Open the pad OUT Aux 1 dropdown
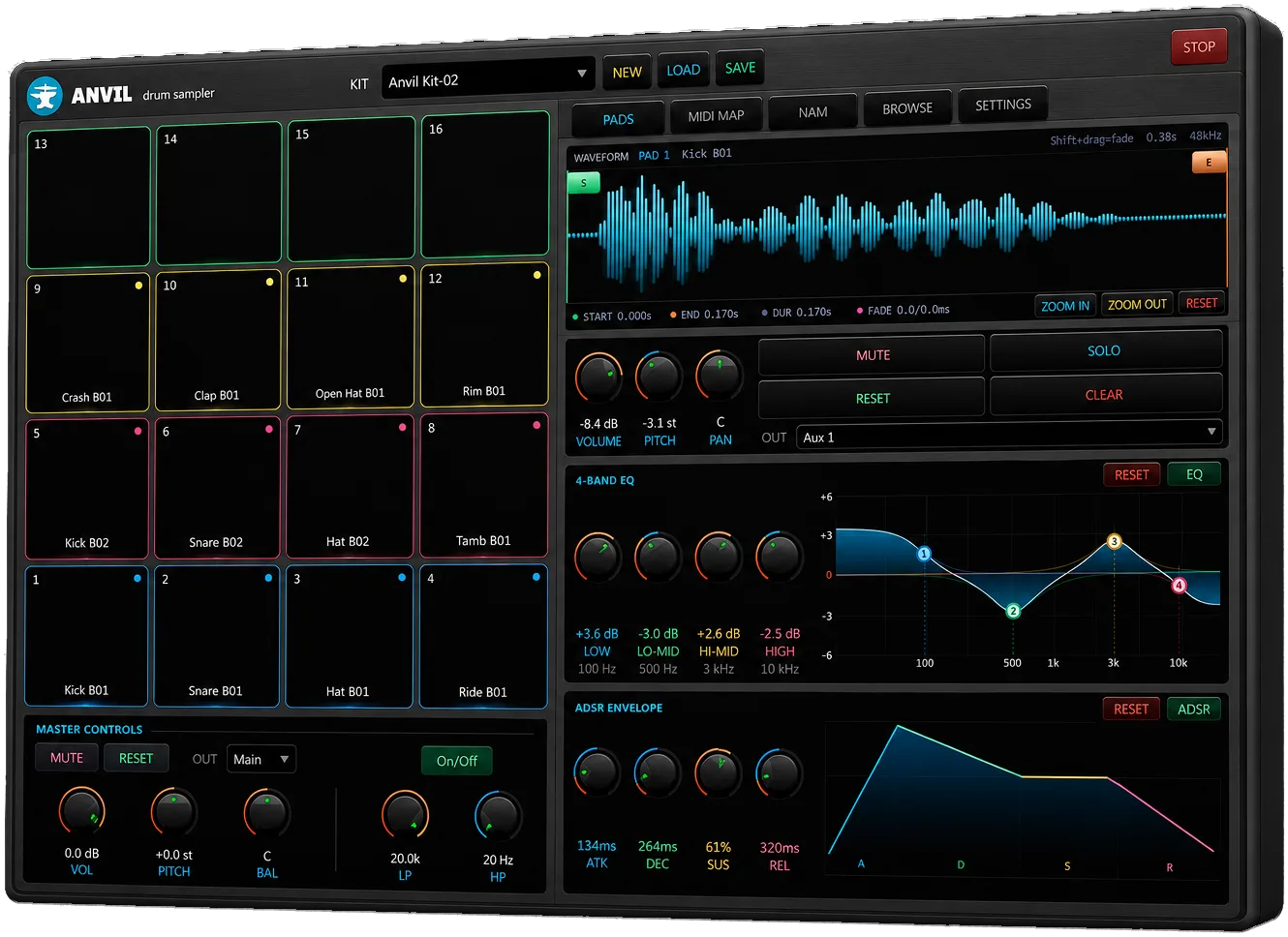The height and width of the screenshot is (937, 1288). (1009, 434)
